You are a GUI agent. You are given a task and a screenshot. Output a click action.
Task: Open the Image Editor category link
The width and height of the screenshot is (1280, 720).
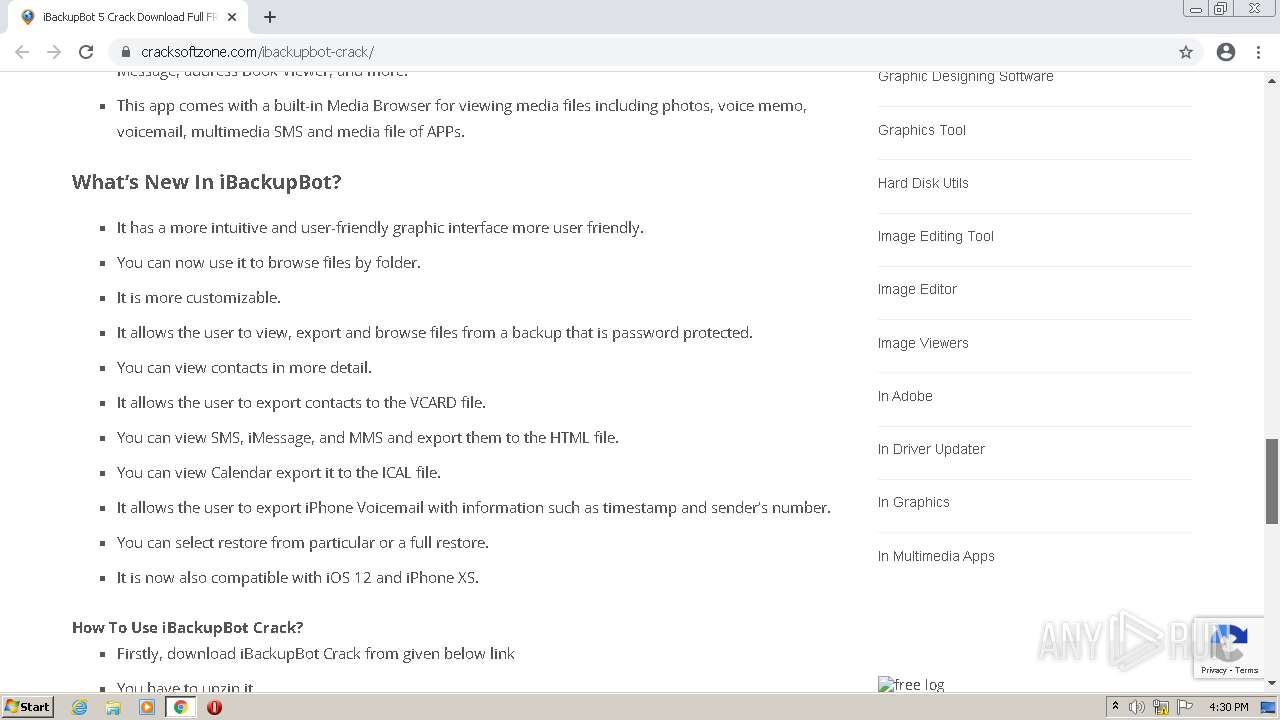[917, 289]
